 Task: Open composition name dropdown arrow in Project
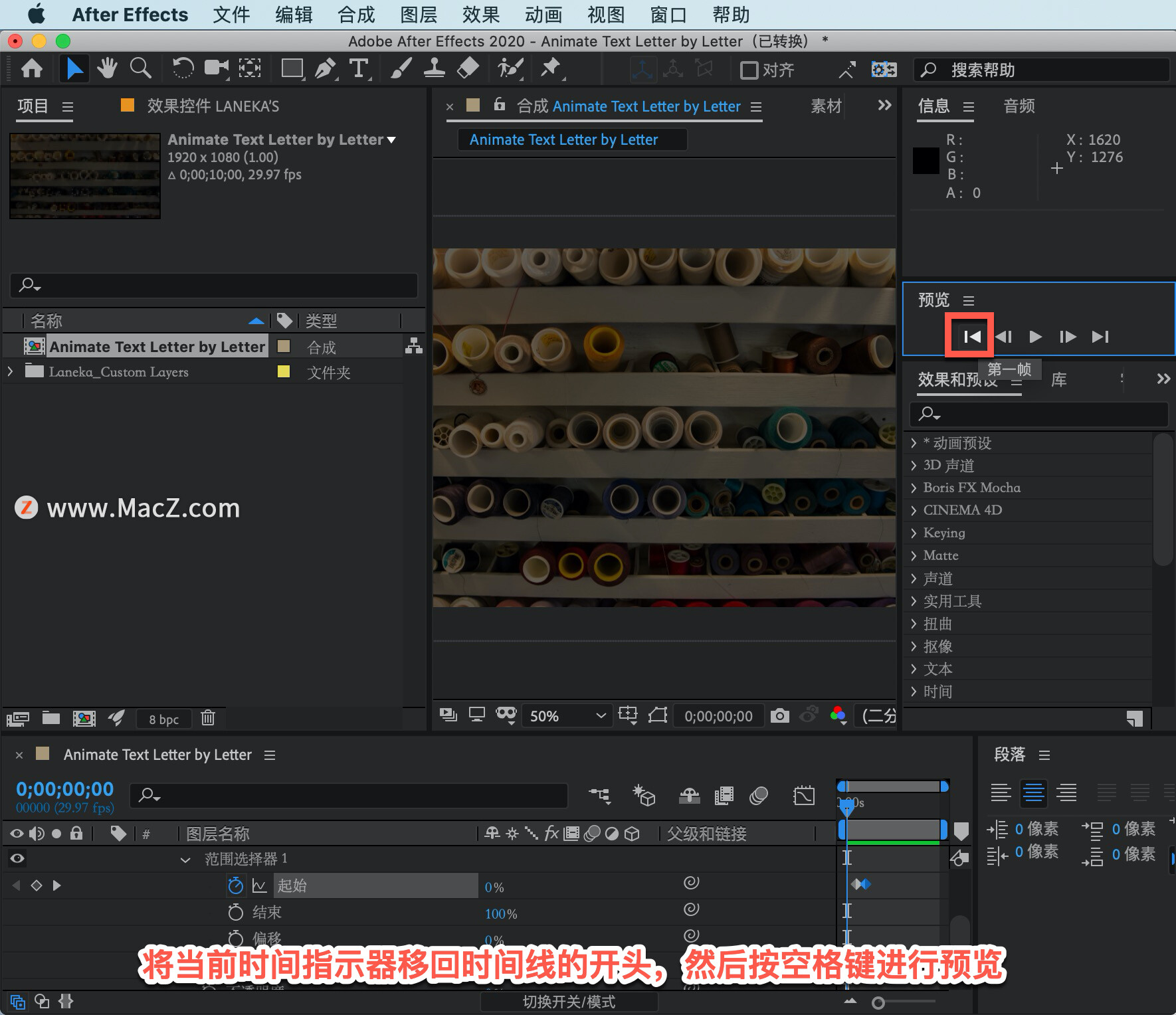tap(391, 140)
